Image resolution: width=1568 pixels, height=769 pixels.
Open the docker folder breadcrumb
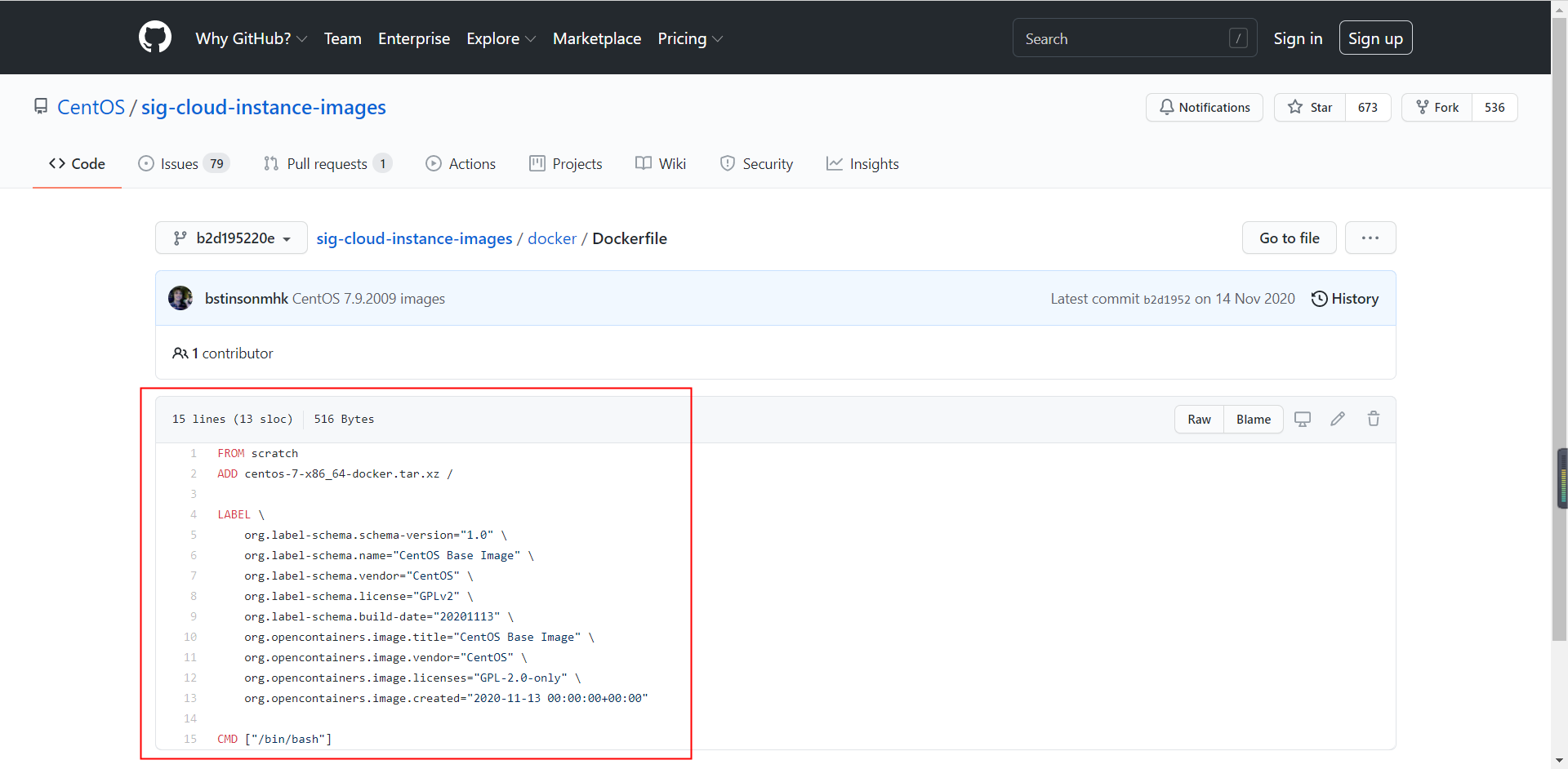[x=552, y=238]
